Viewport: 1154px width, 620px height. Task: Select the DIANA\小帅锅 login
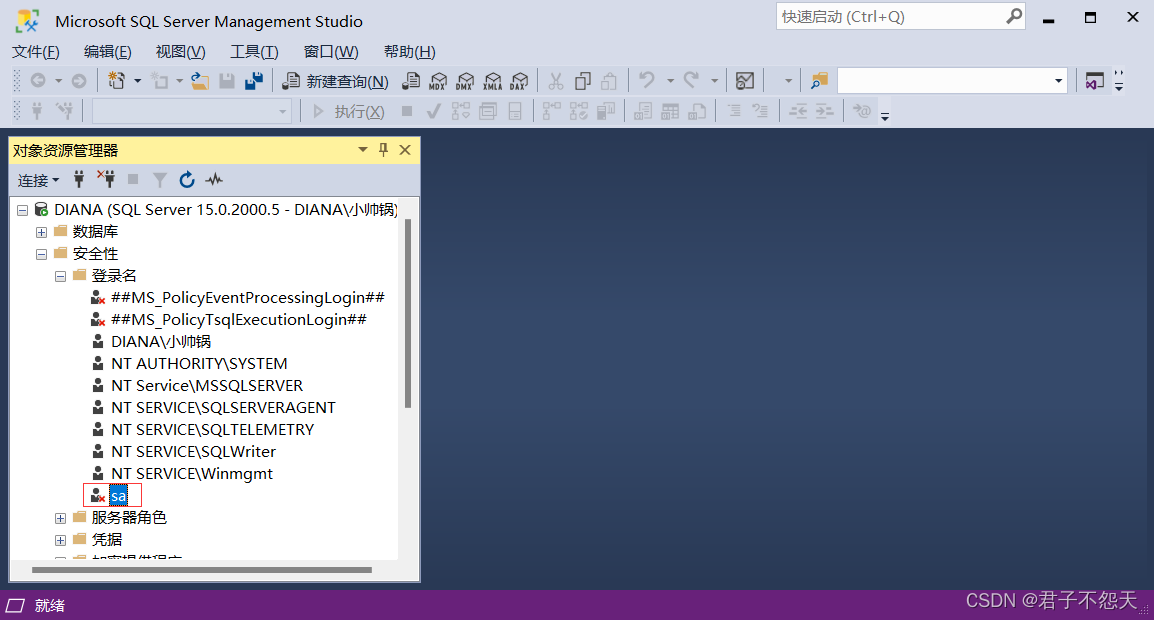coord(160,342)
